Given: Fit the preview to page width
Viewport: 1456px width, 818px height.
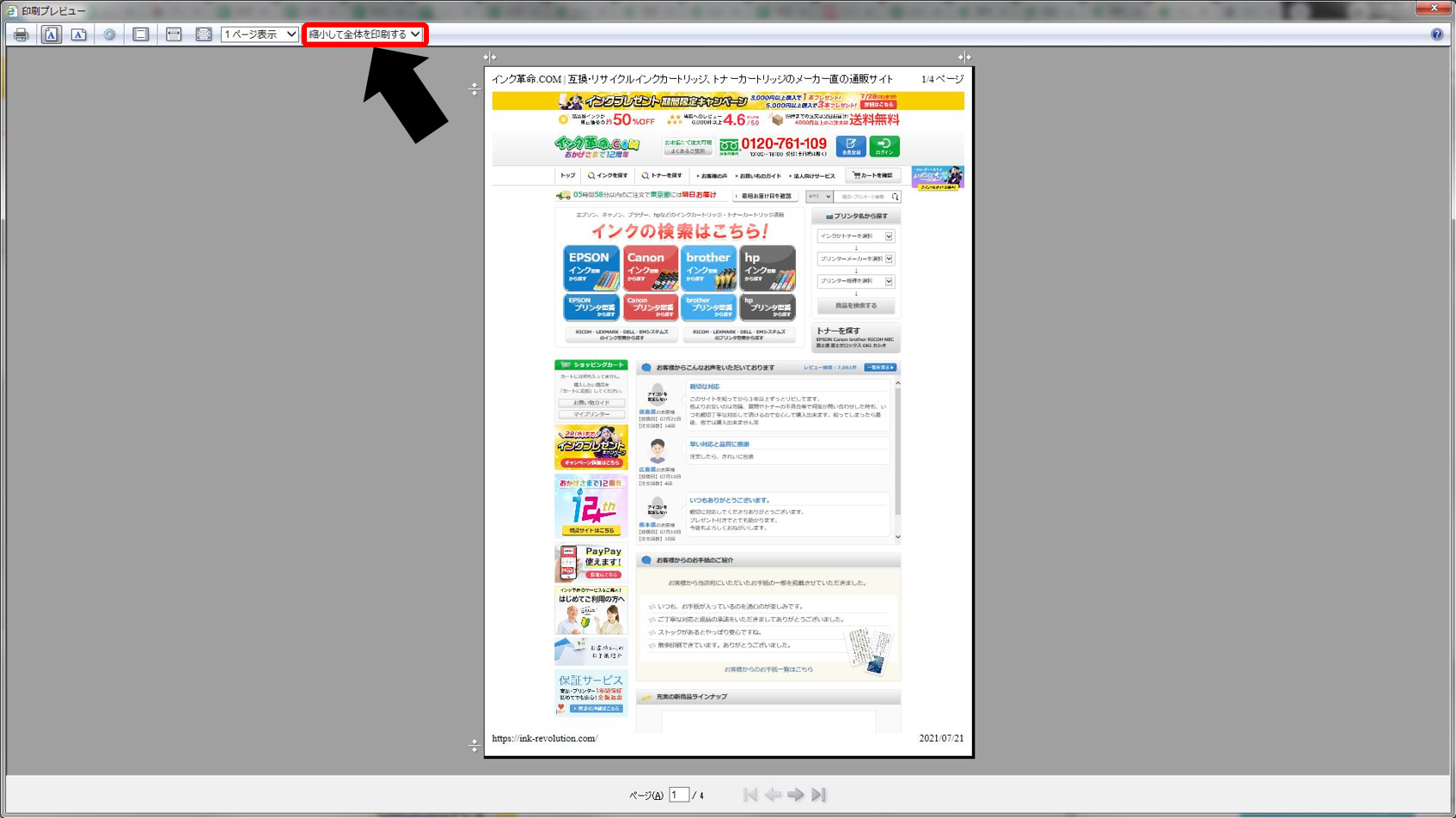Looking at the screenshot, I should [174, 34].
